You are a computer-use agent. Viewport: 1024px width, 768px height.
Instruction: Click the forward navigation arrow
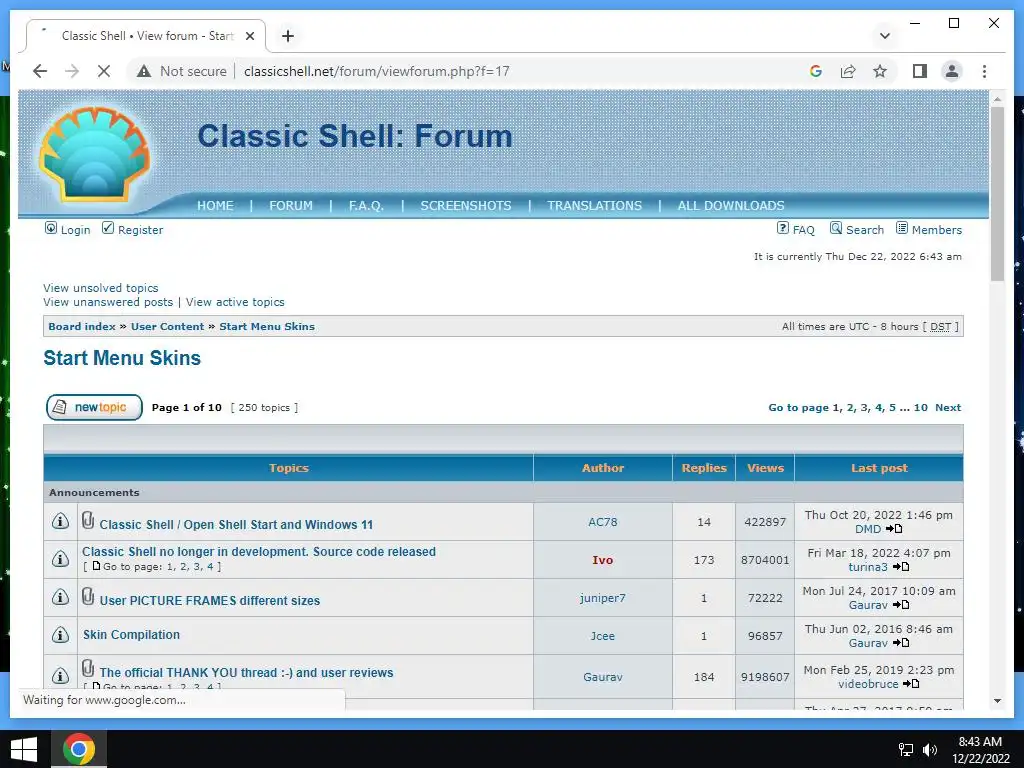(x=72, y=71)
